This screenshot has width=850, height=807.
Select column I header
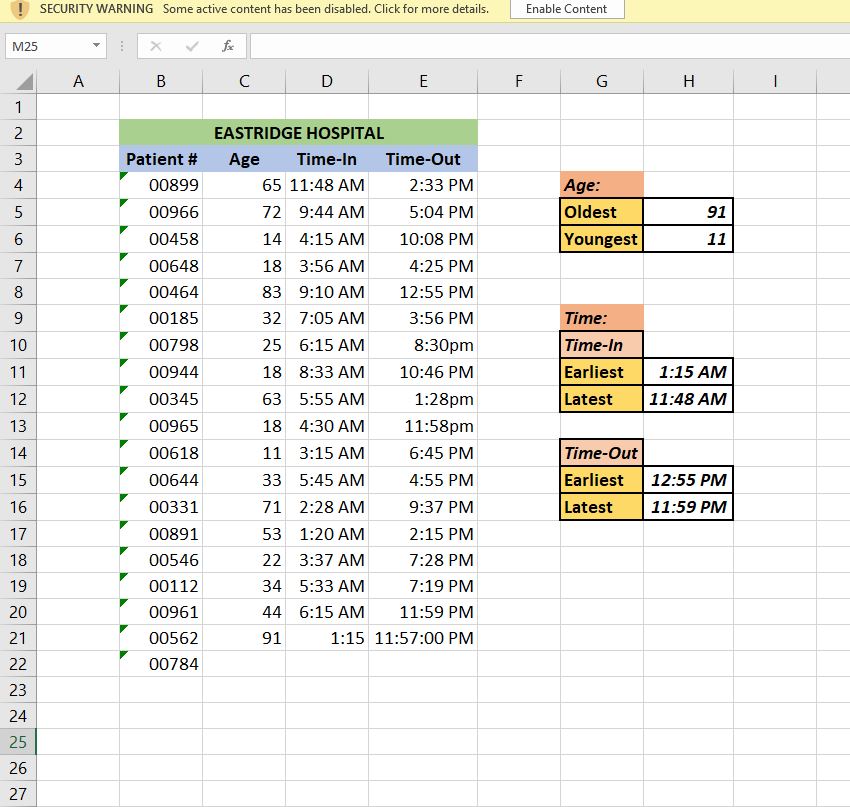(x=775, y=81)
